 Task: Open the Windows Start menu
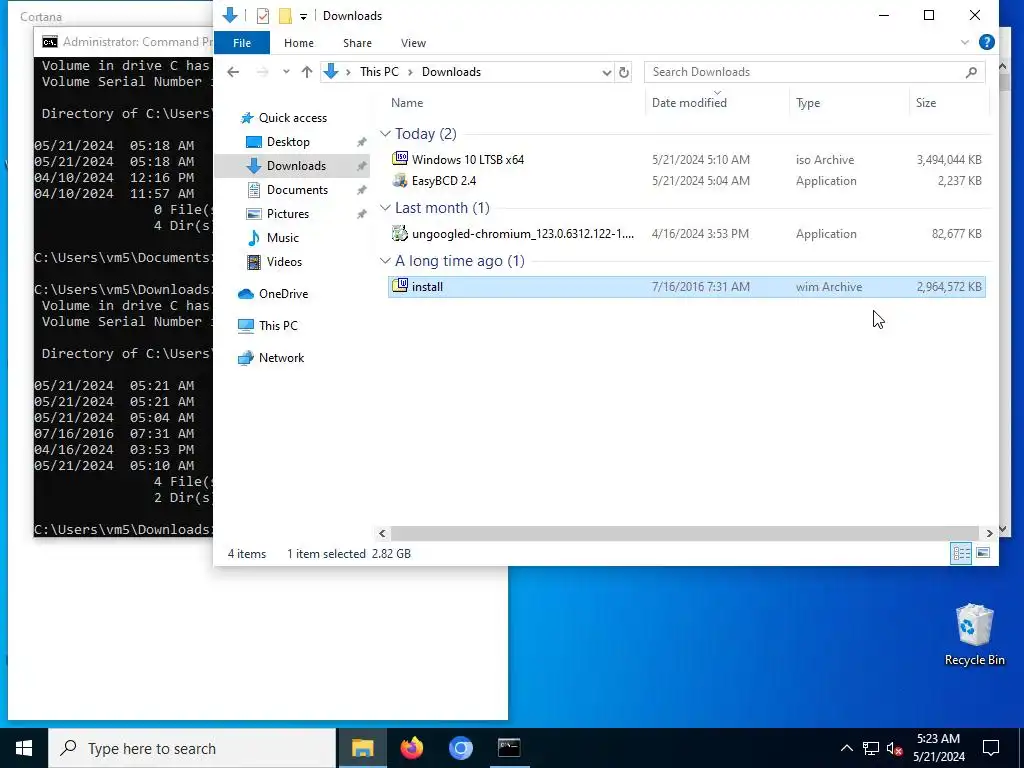coord(24,748)
